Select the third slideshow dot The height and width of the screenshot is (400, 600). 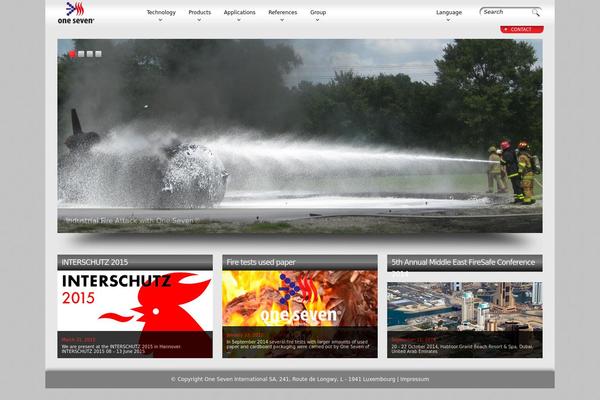(x=90, y=54)
